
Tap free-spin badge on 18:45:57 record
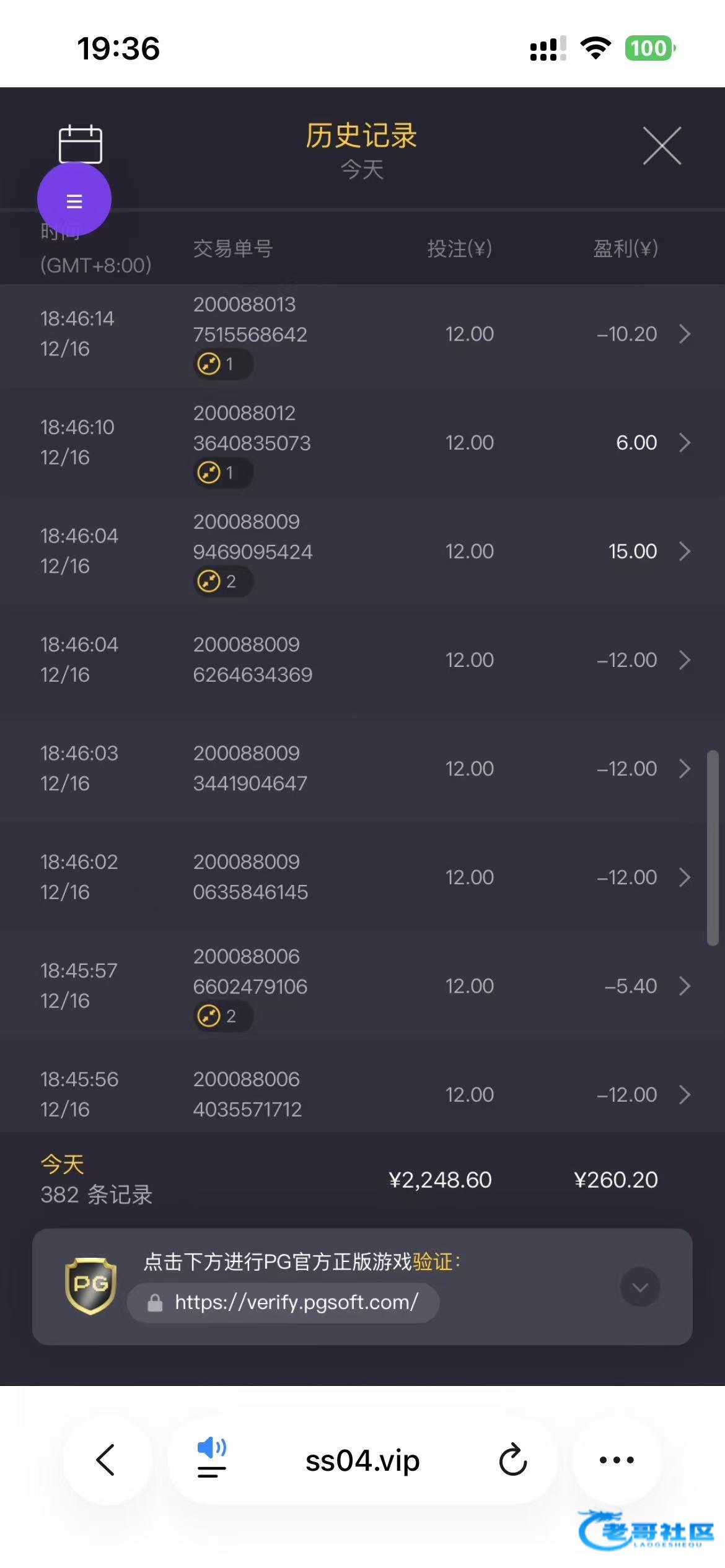223,1016
